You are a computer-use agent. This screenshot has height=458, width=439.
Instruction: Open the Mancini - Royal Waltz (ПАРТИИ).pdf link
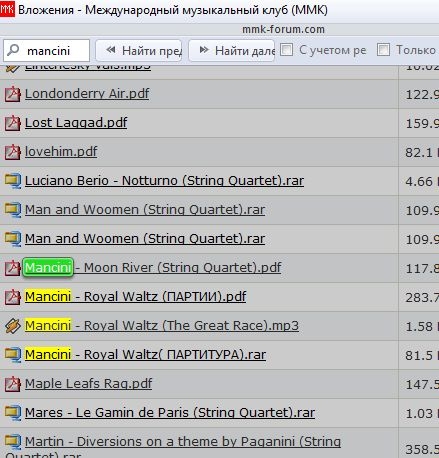[135, 297]
